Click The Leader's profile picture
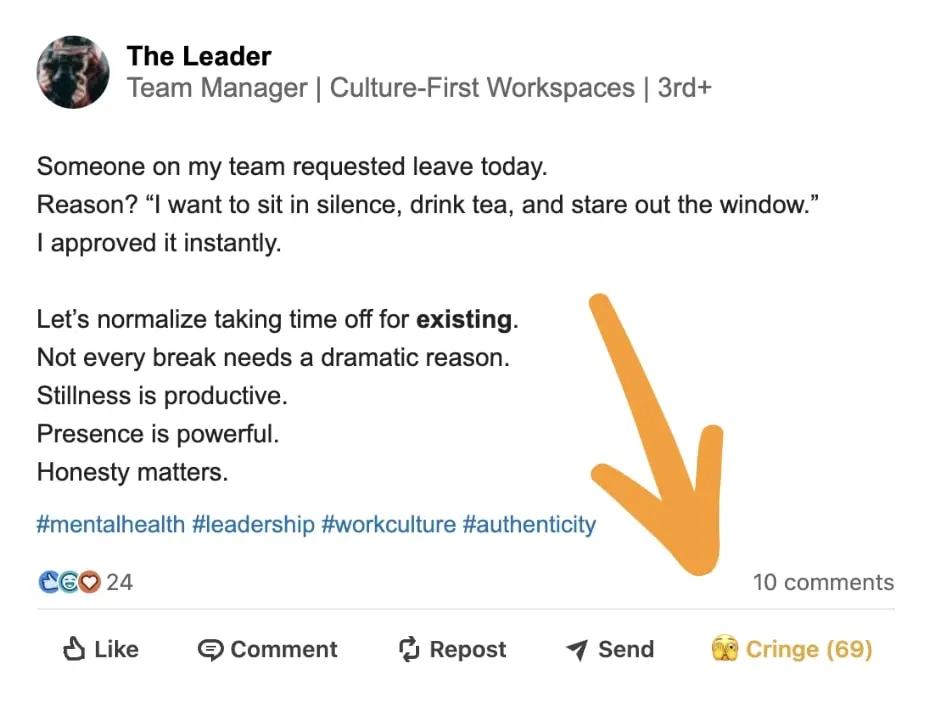 pos(72,71)
